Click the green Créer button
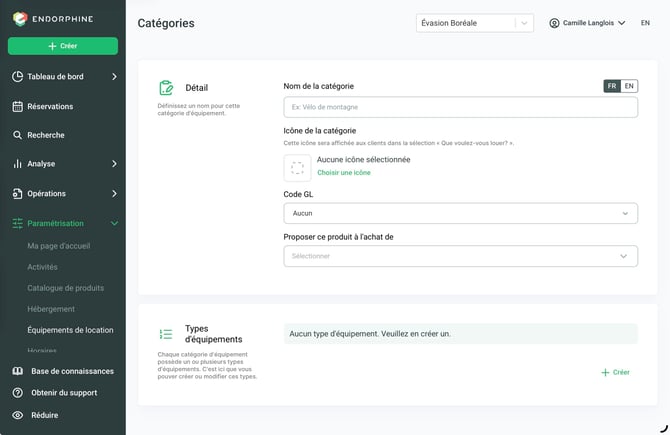 63,46
